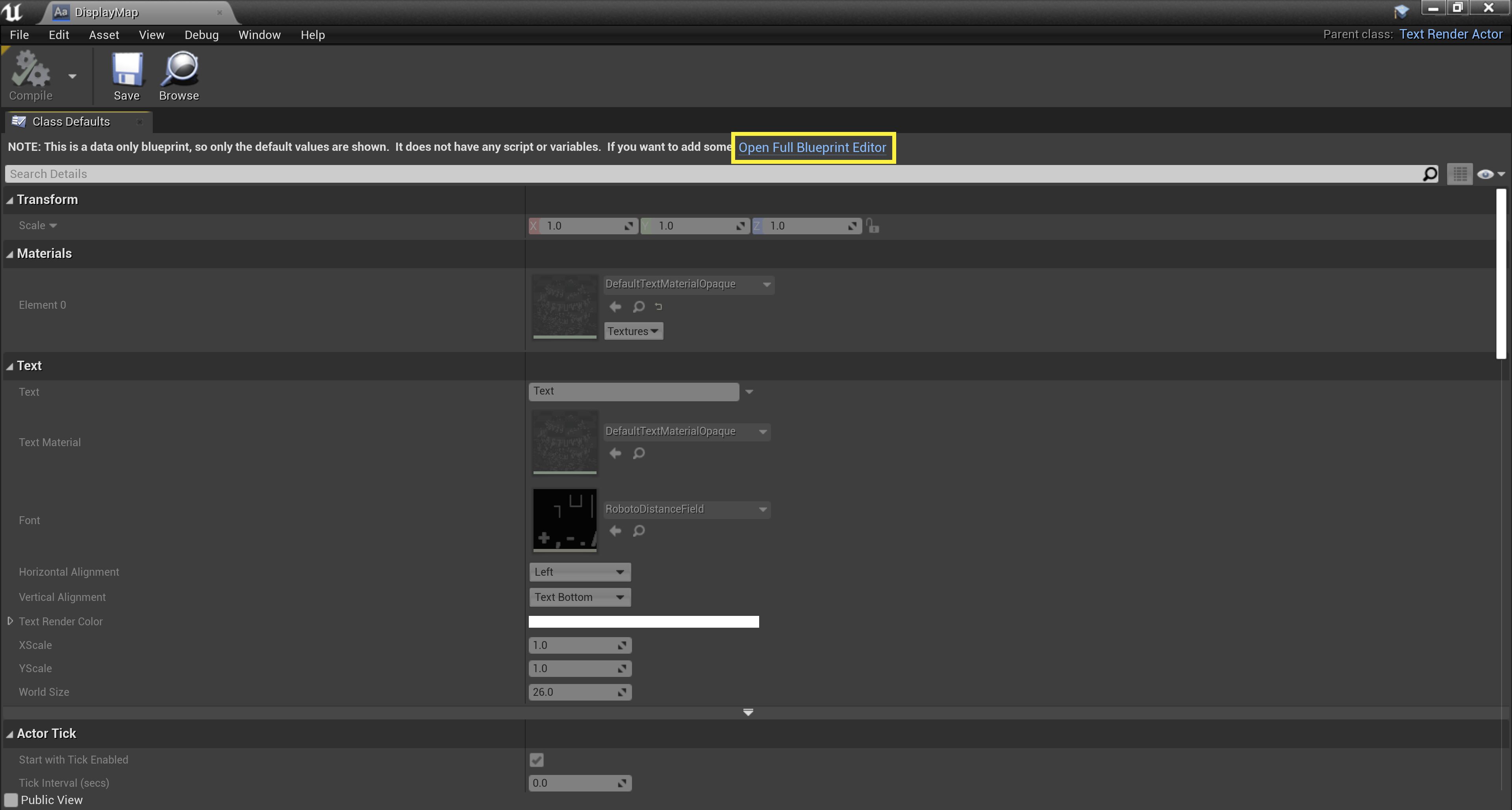Click the scale lock icon next to Z

coord(873,226)
